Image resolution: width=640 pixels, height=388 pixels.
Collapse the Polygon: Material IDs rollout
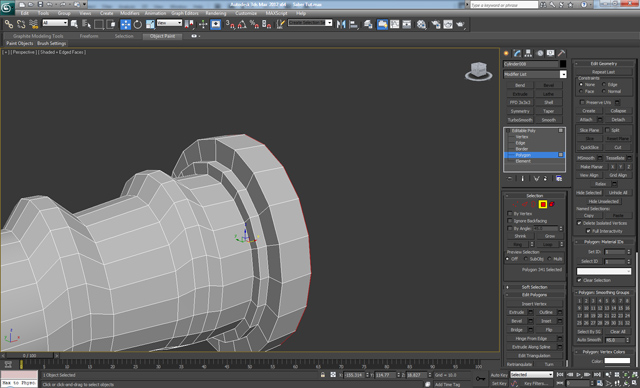[x=604, y=242]
